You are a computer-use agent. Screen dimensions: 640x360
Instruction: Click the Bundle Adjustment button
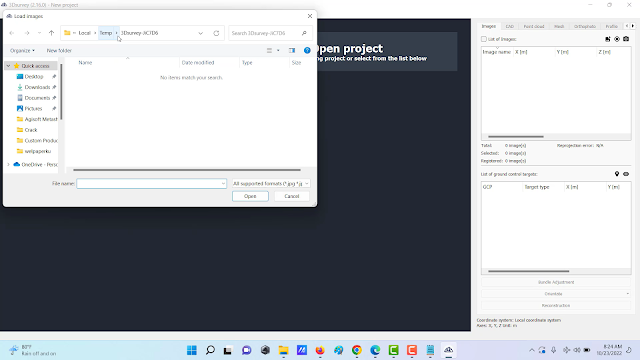pos(556,282)
